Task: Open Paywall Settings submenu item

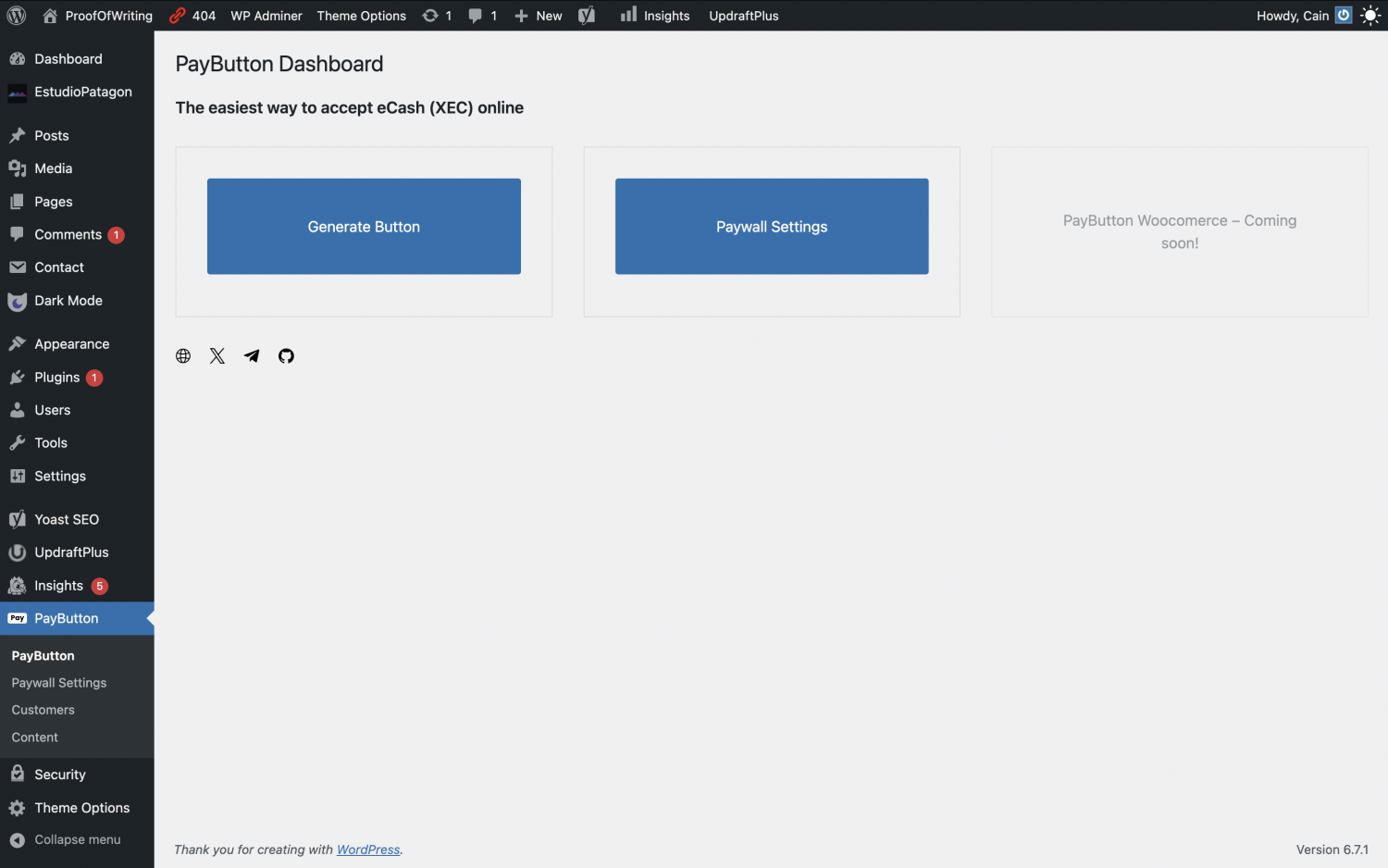Action: [59, 683]
